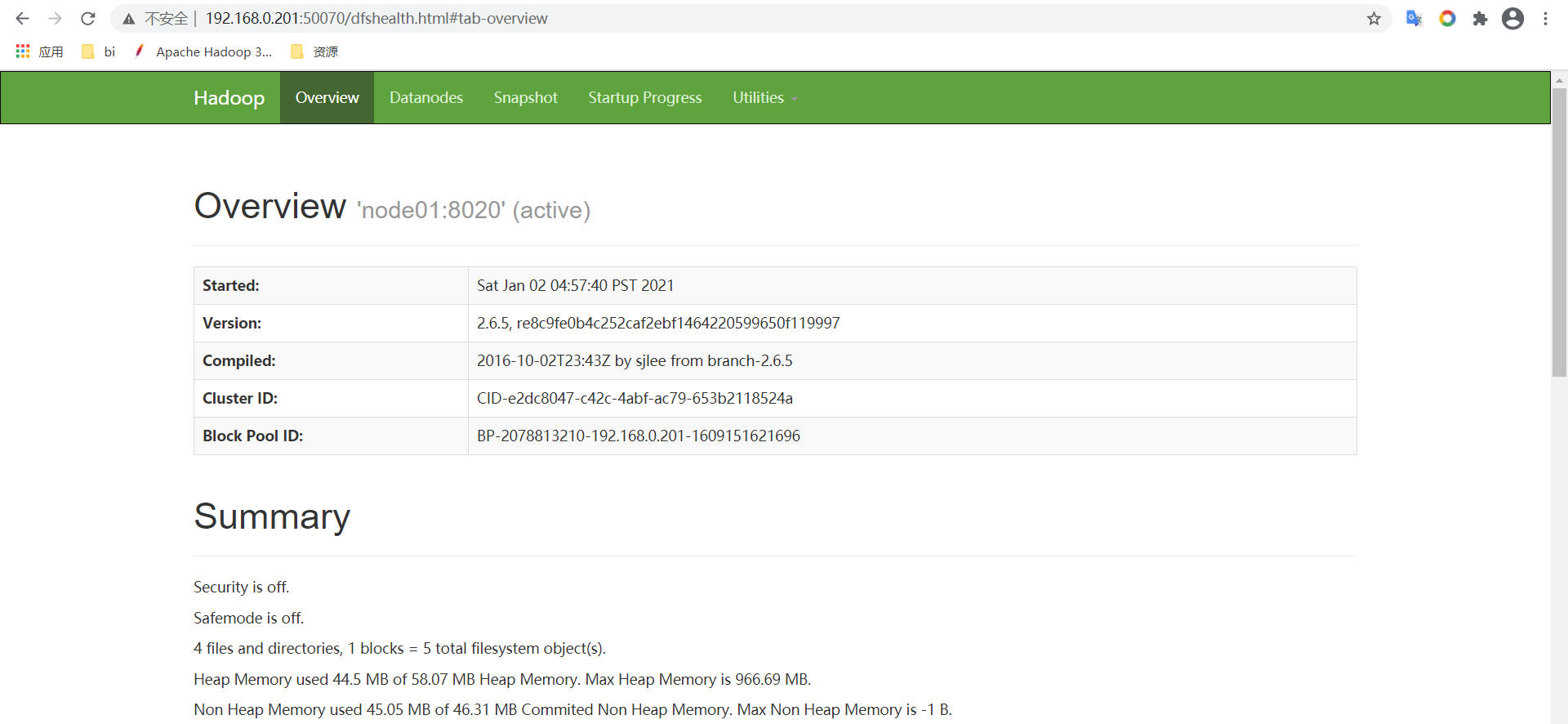Open the Extensions puzzle-piece menu
The width and height of the screenshot is (1568, 724).
point(1480,18)
